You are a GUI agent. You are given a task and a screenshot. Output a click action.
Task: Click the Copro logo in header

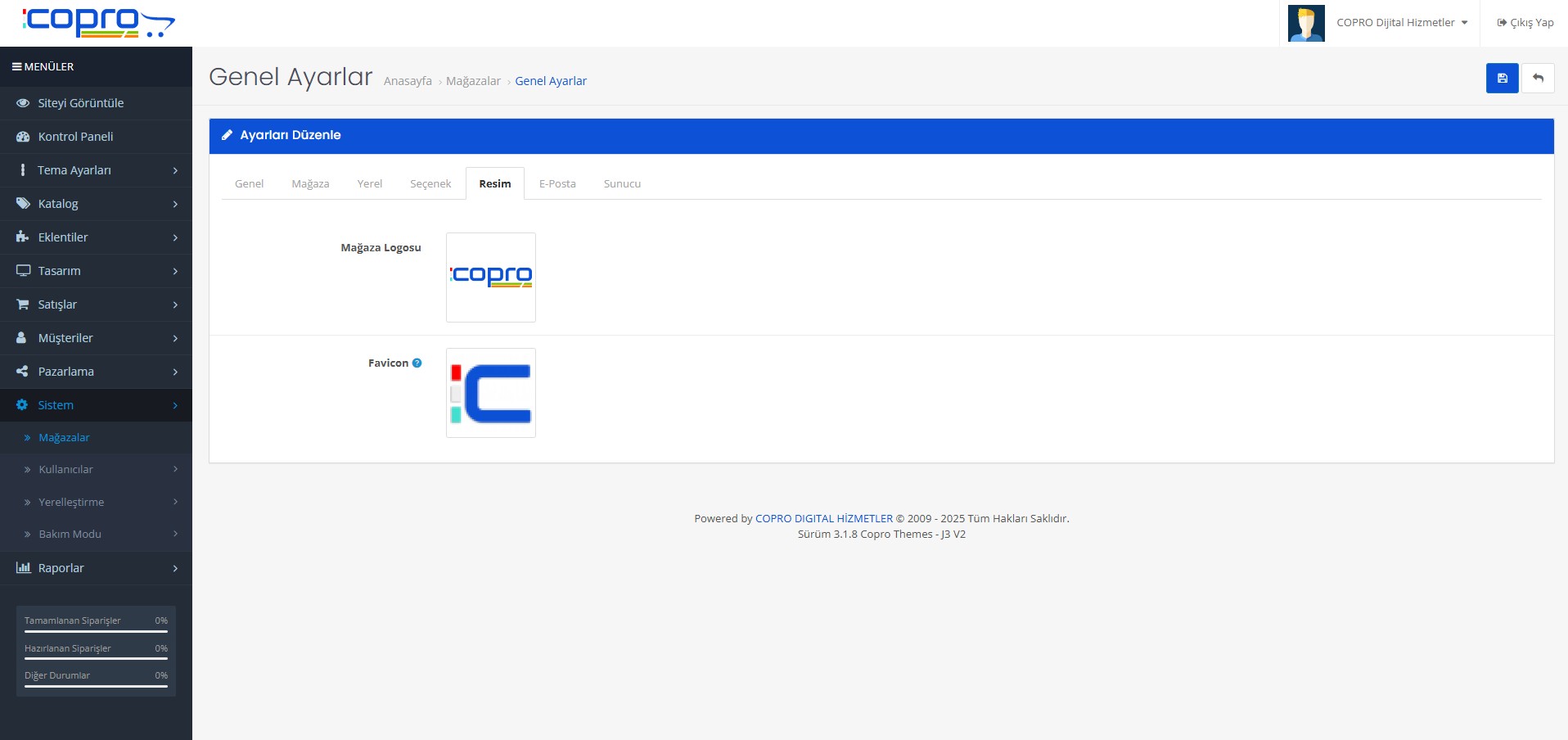[x=98, y=22]
